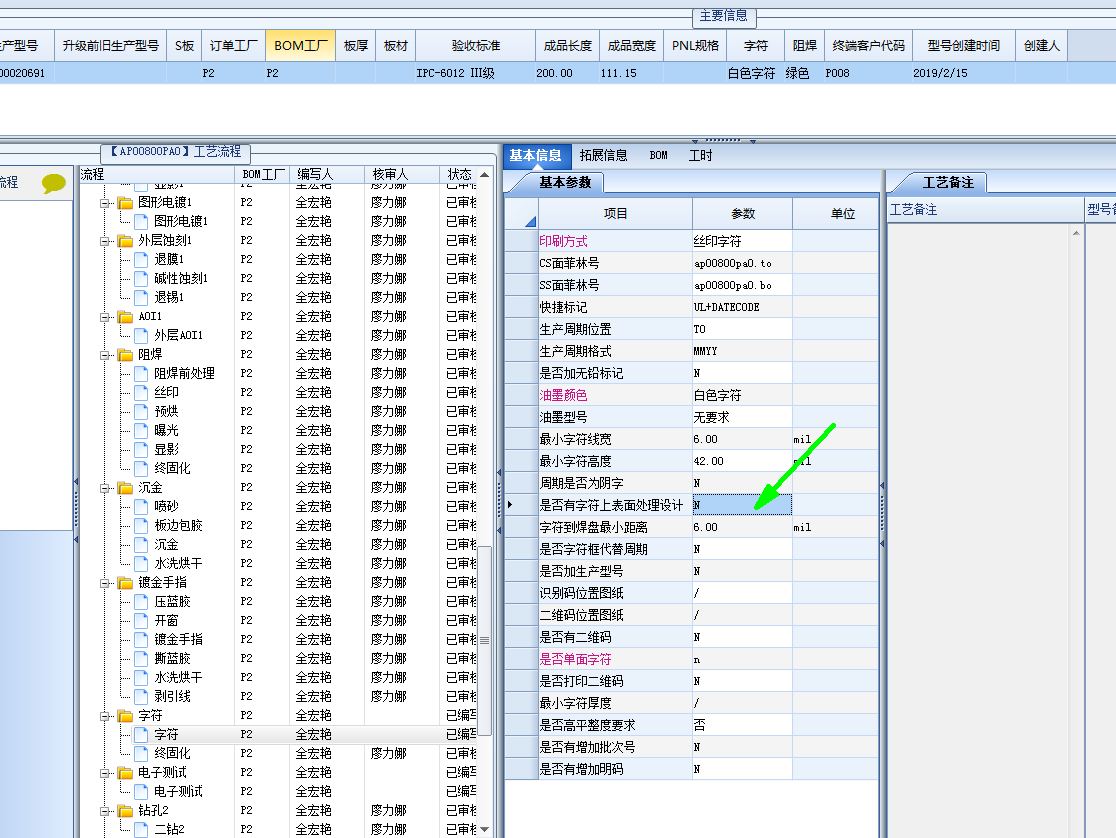
Task: Click the document icon beside 外层AOI1
Action: (x=142, y=335)
